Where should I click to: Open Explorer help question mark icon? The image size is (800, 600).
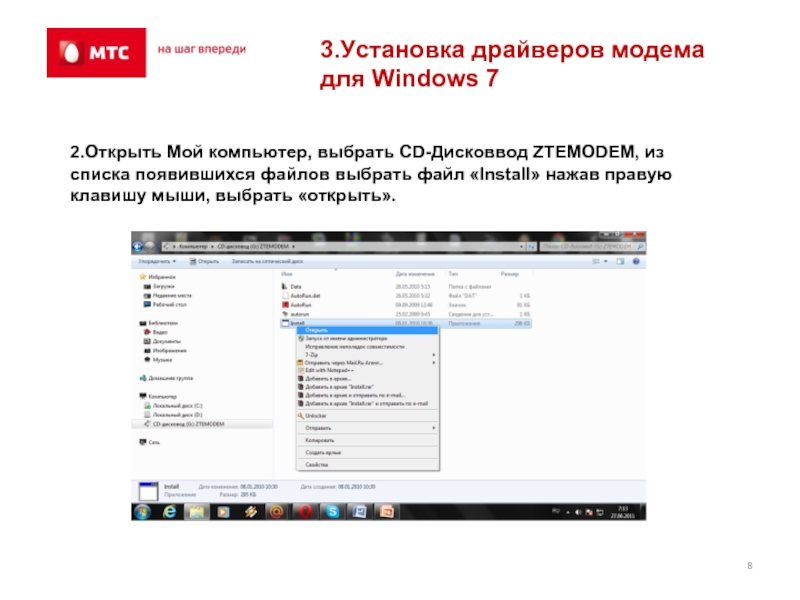[636, 261]
